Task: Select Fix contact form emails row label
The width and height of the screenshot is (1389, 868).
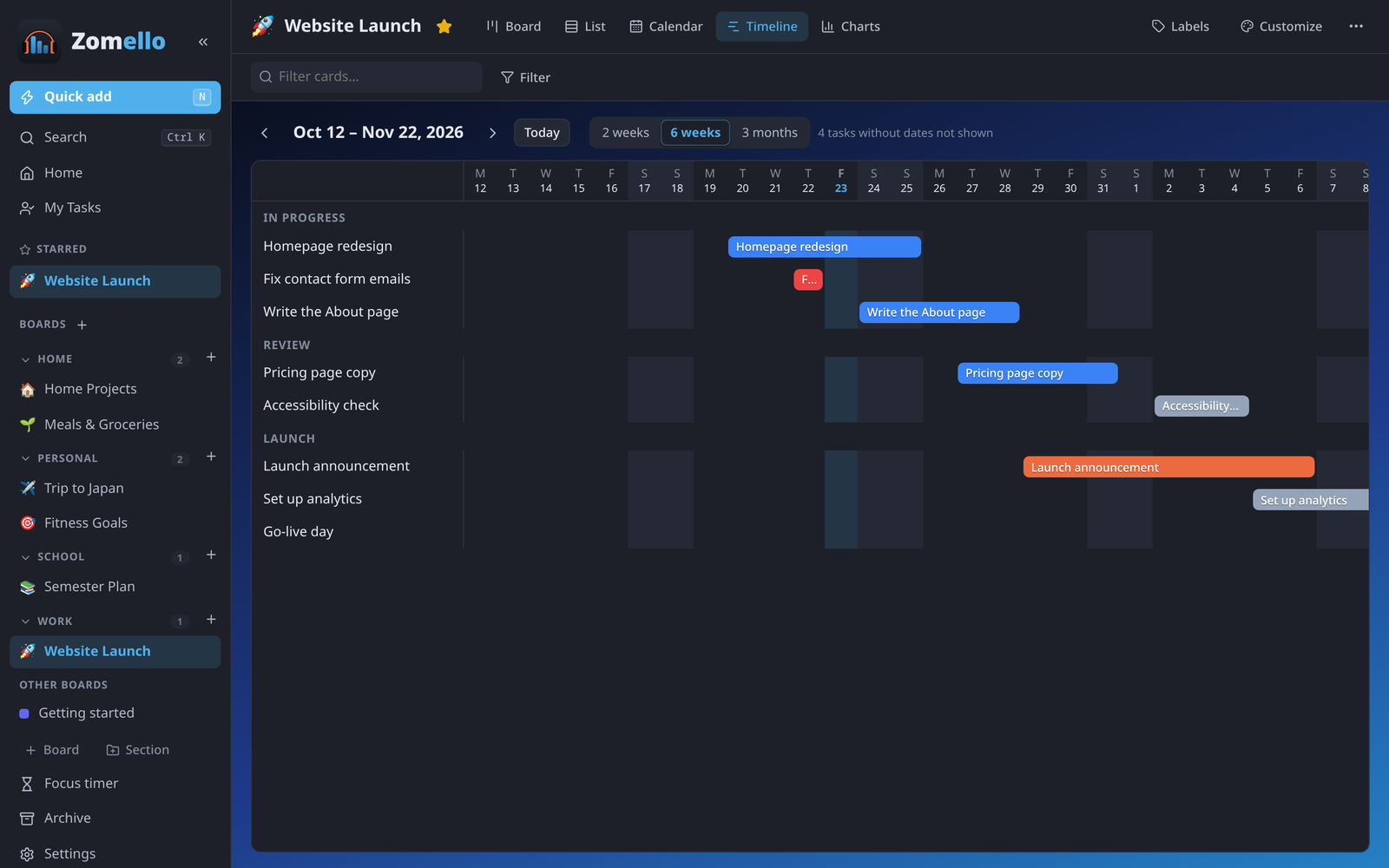Action: point(337,279)
